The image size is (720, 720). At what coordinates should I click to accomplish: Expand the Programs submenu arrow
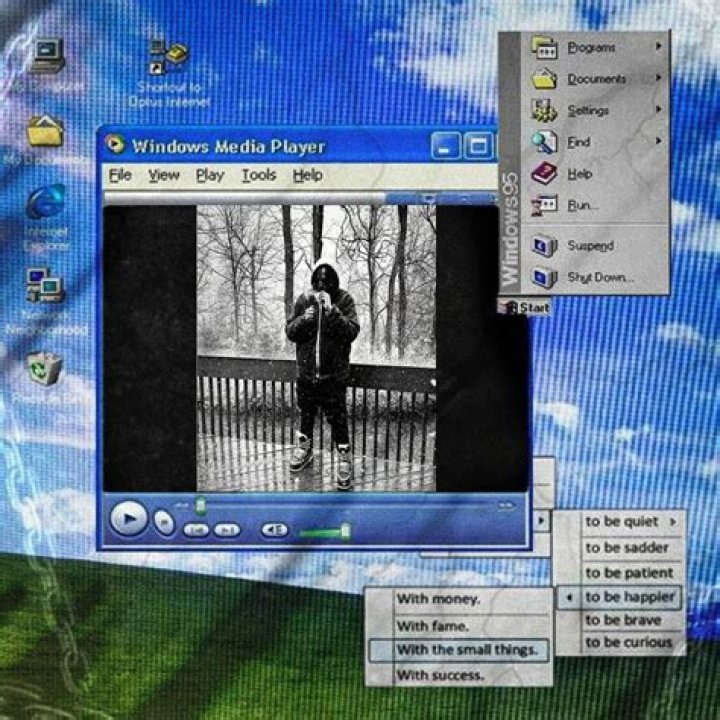(x=658, y=46)
